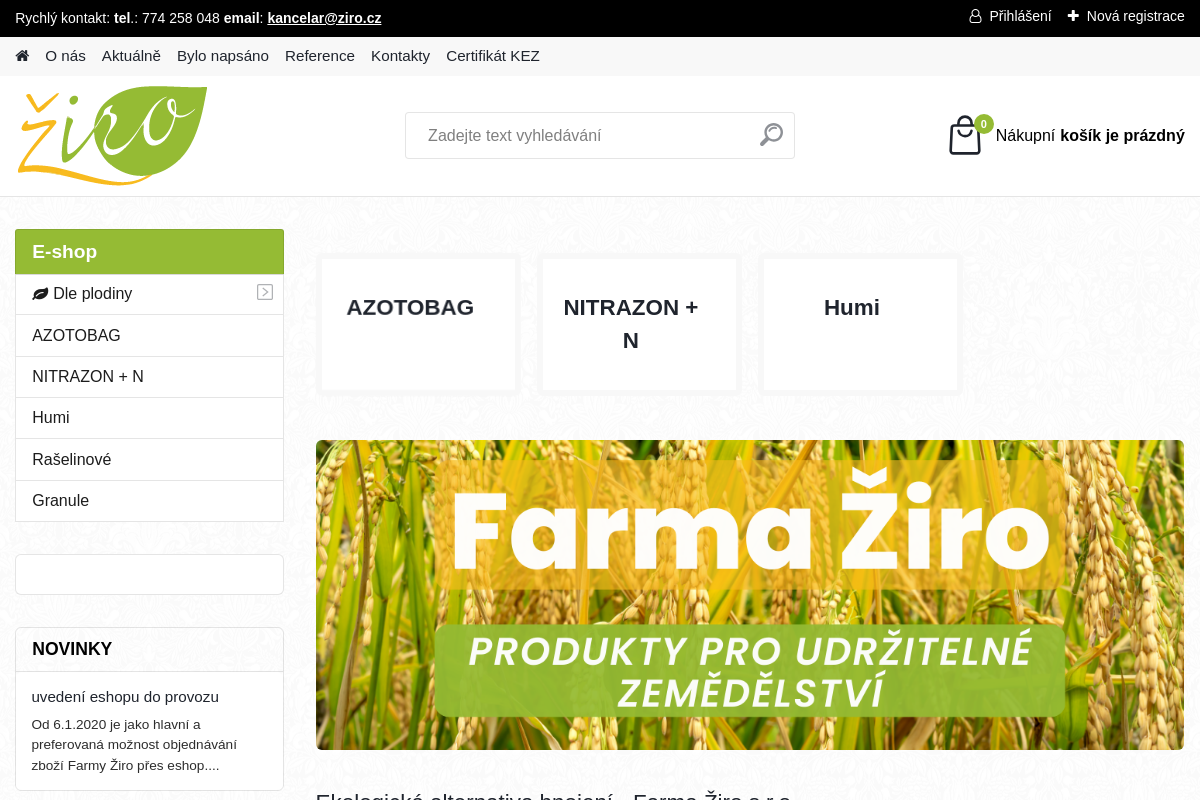1200x800 pixels.
Task: Go to the home page icon
Action: [22, 56]
